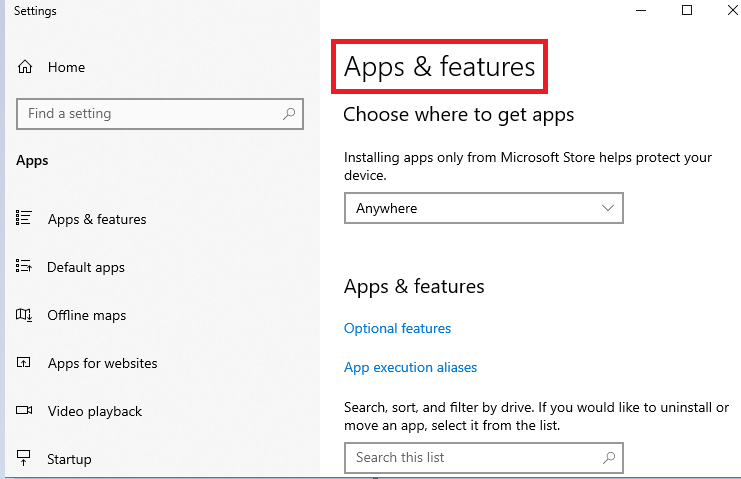Open the Offline maps map icon
This screenshot has height=479, width=741.
point(24,315)
